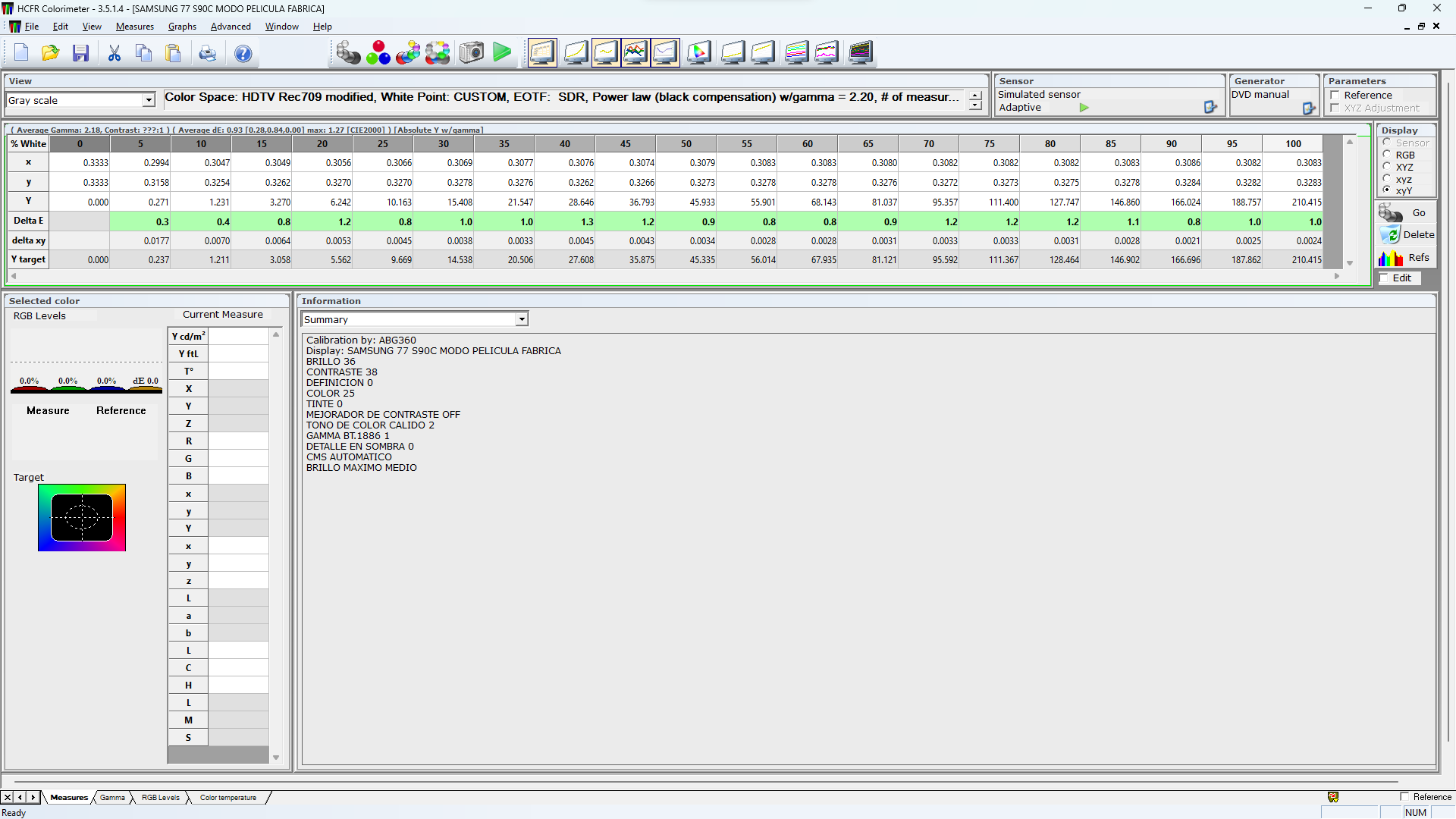Start continuous measures with the green play arrow

tap(502, 52)
